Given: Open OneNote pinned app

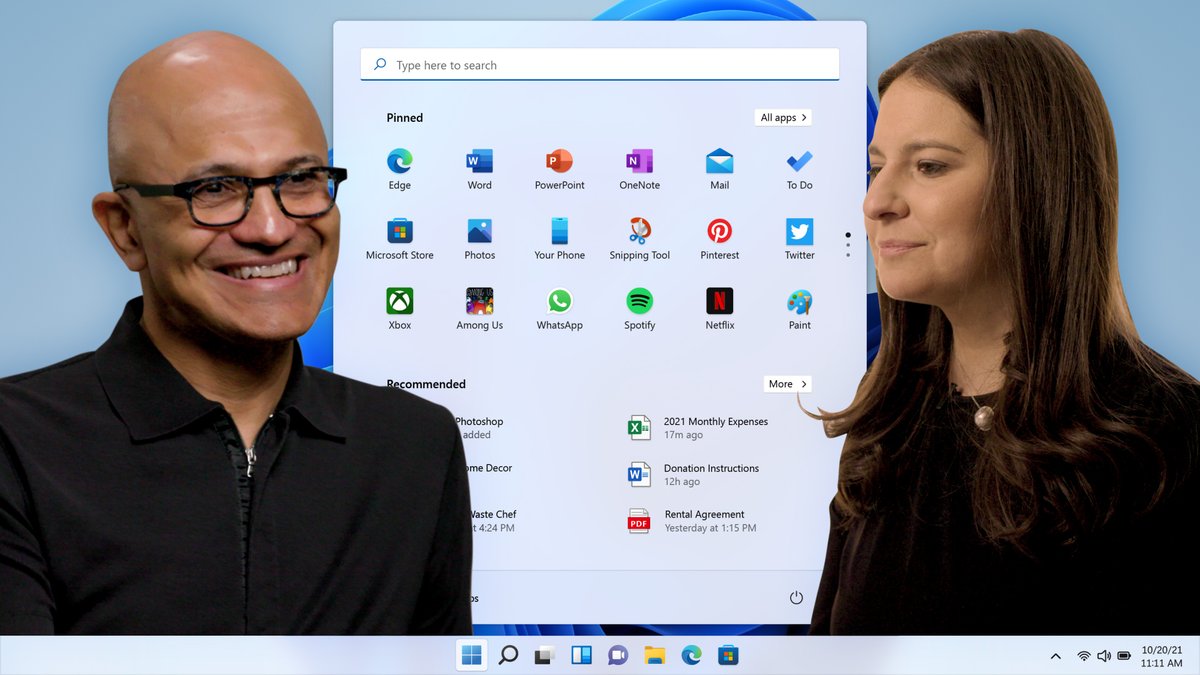Looking at the screenshot, I should [x=639, y=168].
